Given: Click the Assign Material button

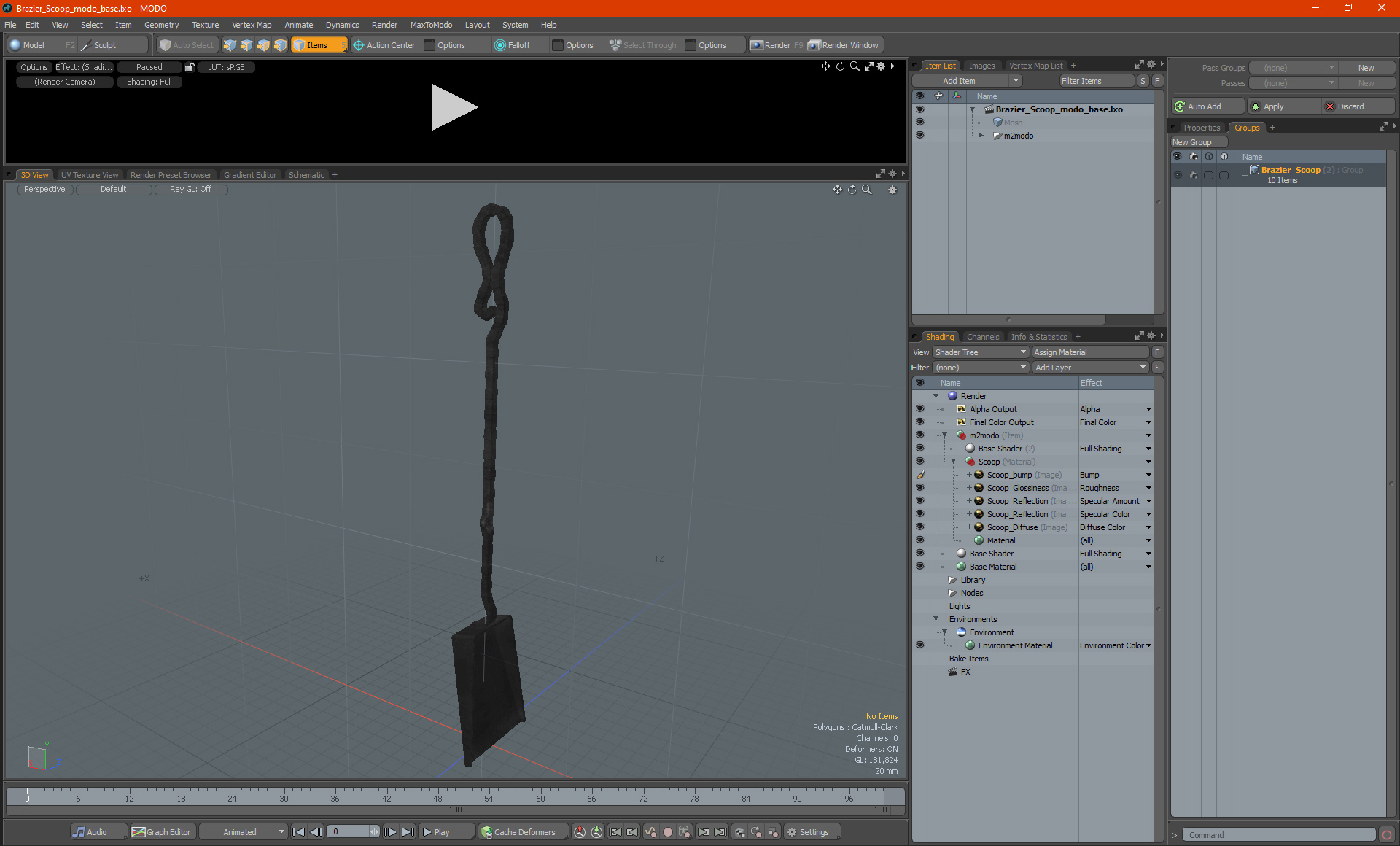Looking at the screenshot, I should pos(1090,352).
